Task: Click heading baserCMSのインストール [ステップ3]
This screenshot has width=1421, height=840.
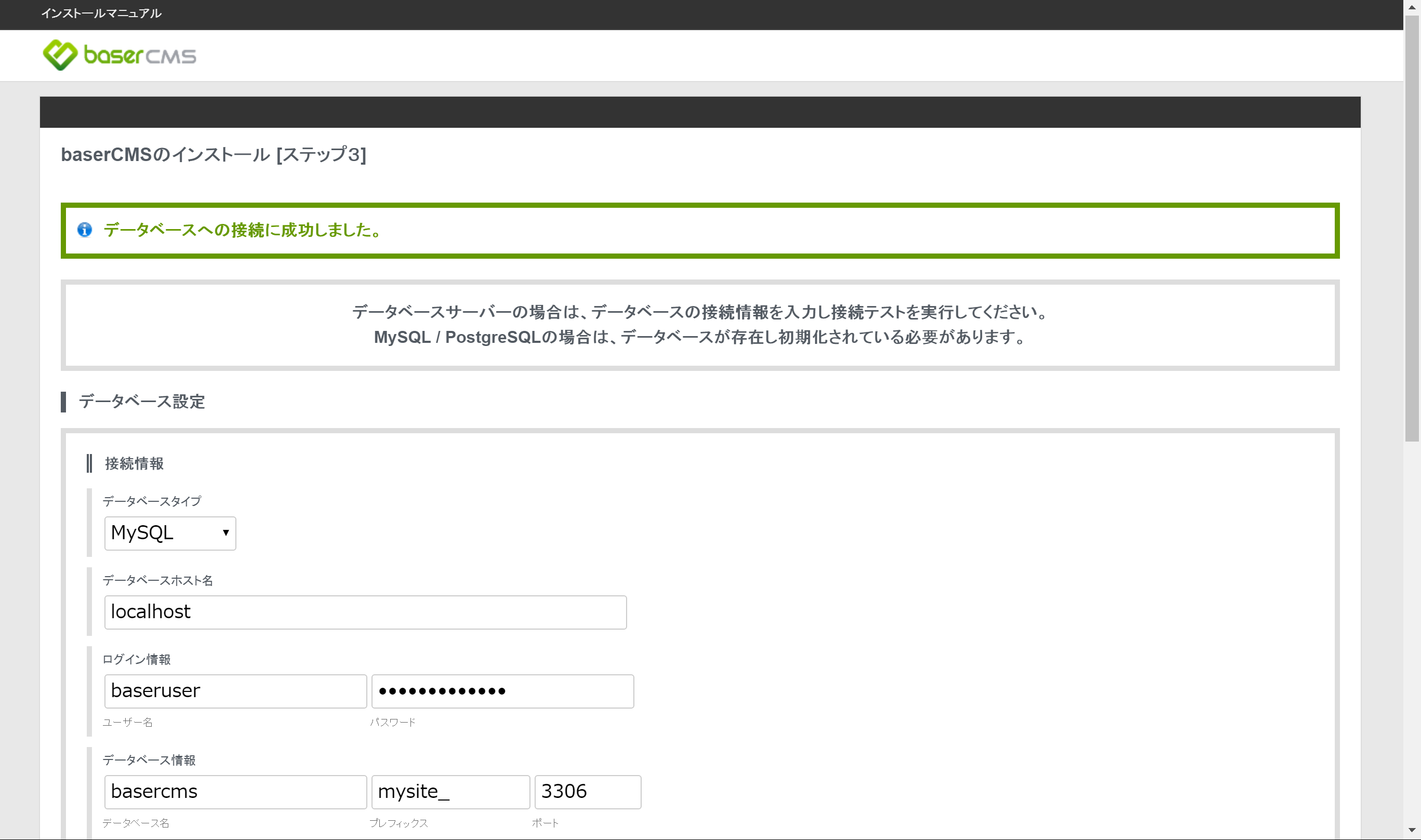Action: pyautogui.click(x=214, y=154)
